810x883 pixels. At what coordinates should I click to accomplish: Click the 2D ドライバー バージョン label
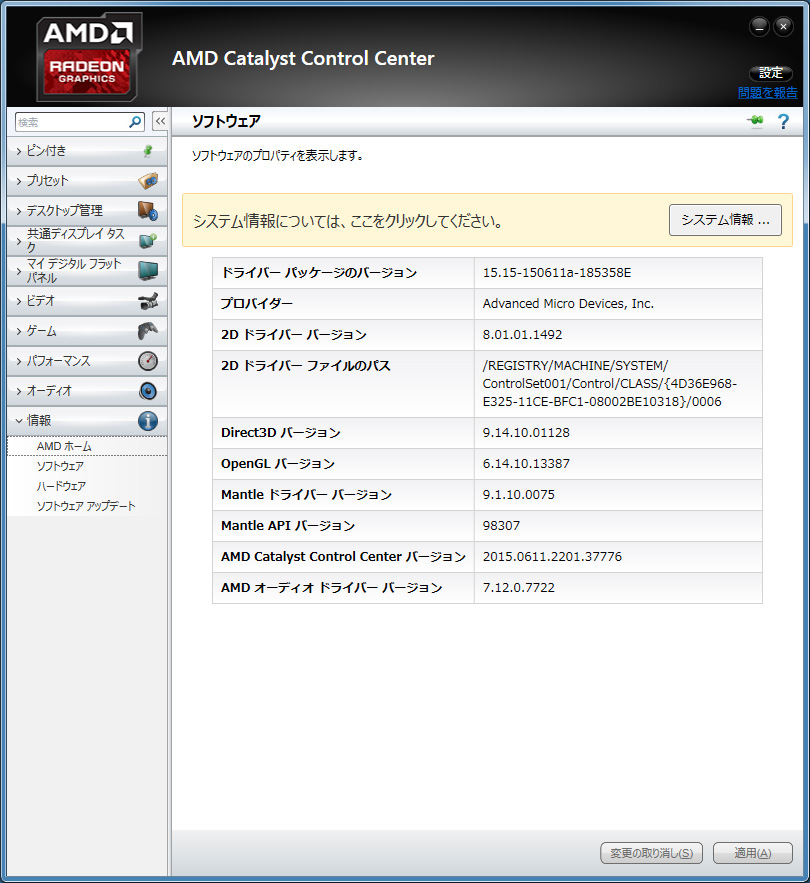click(x=293, y=335)
